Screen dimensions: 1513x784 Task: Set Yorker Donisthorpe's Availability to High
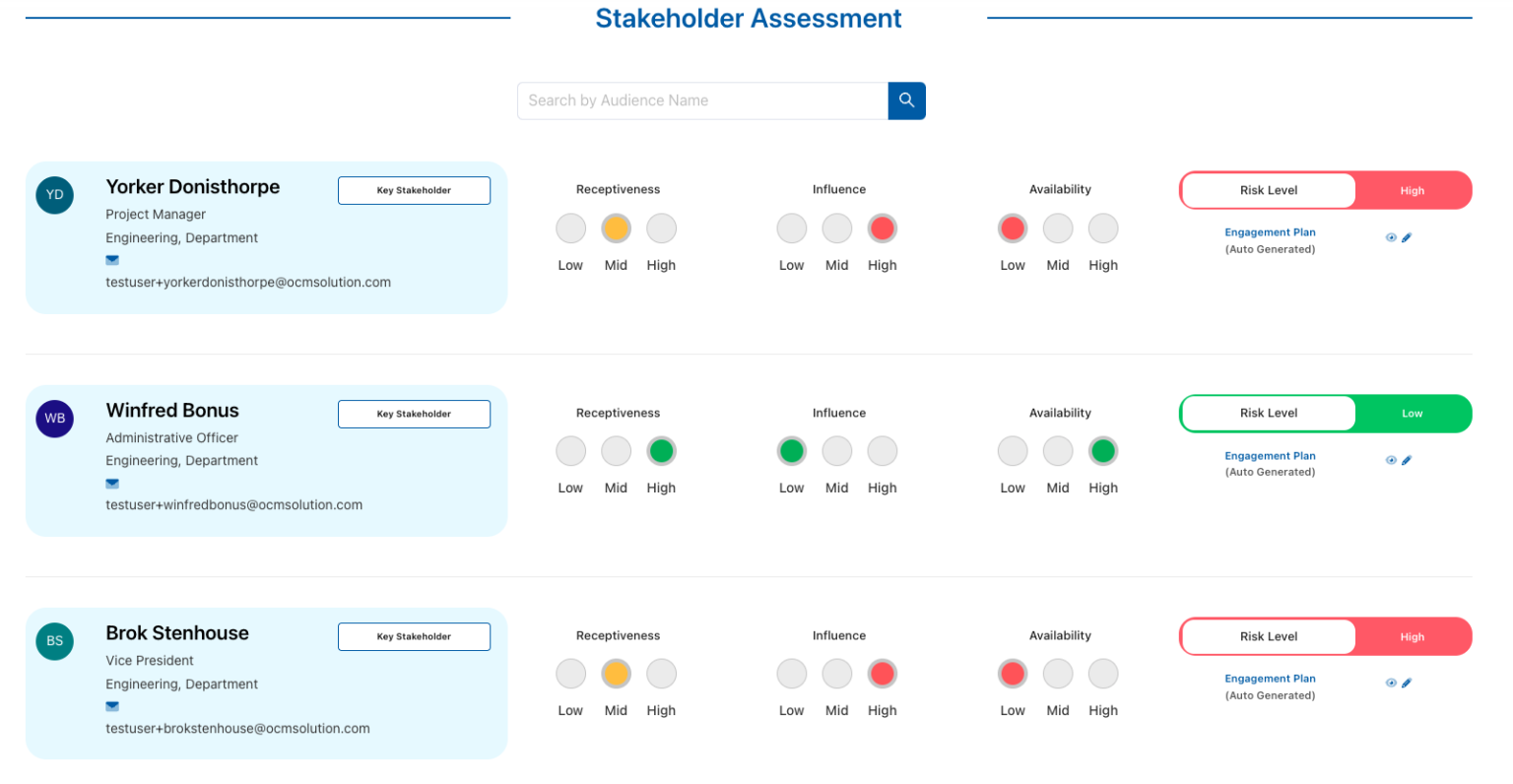point(1102,228)
